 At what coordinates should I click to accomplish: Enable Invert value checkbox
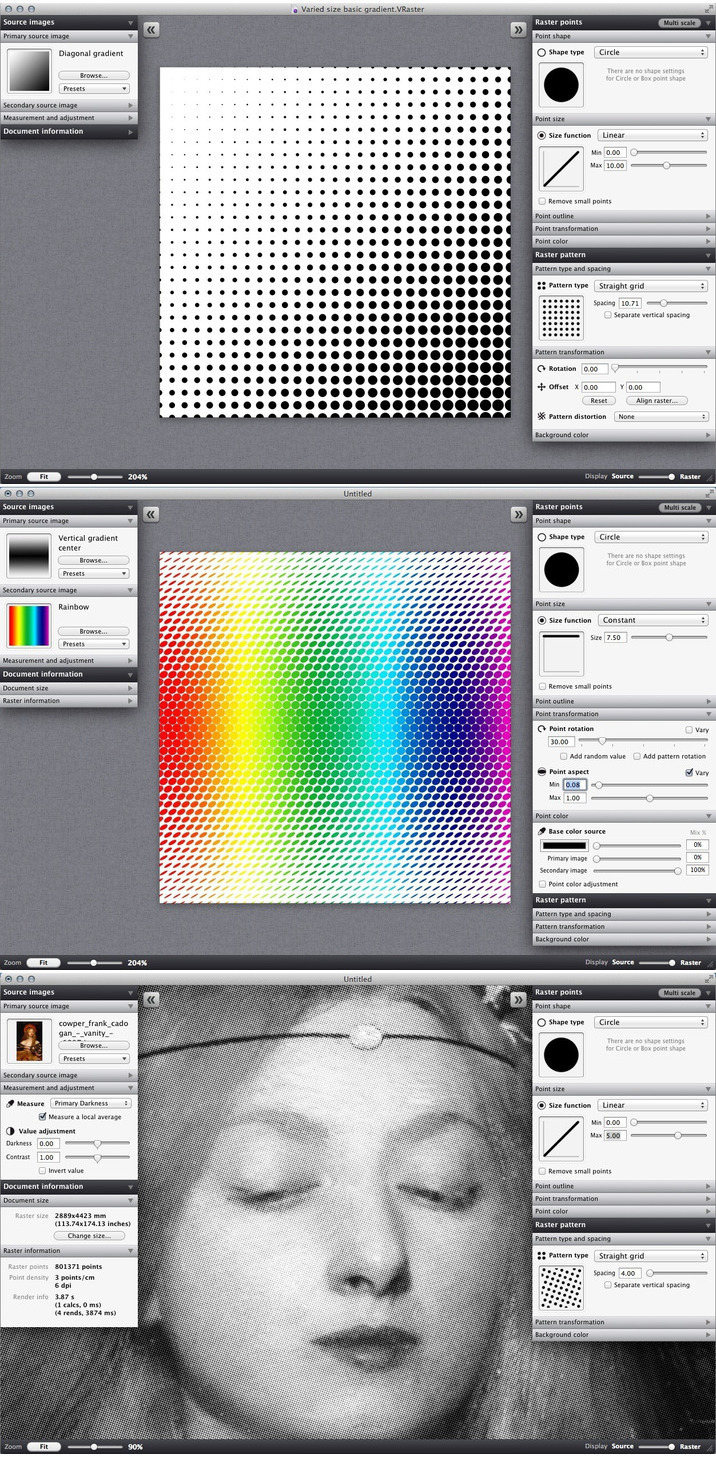tap(42, 1170)
